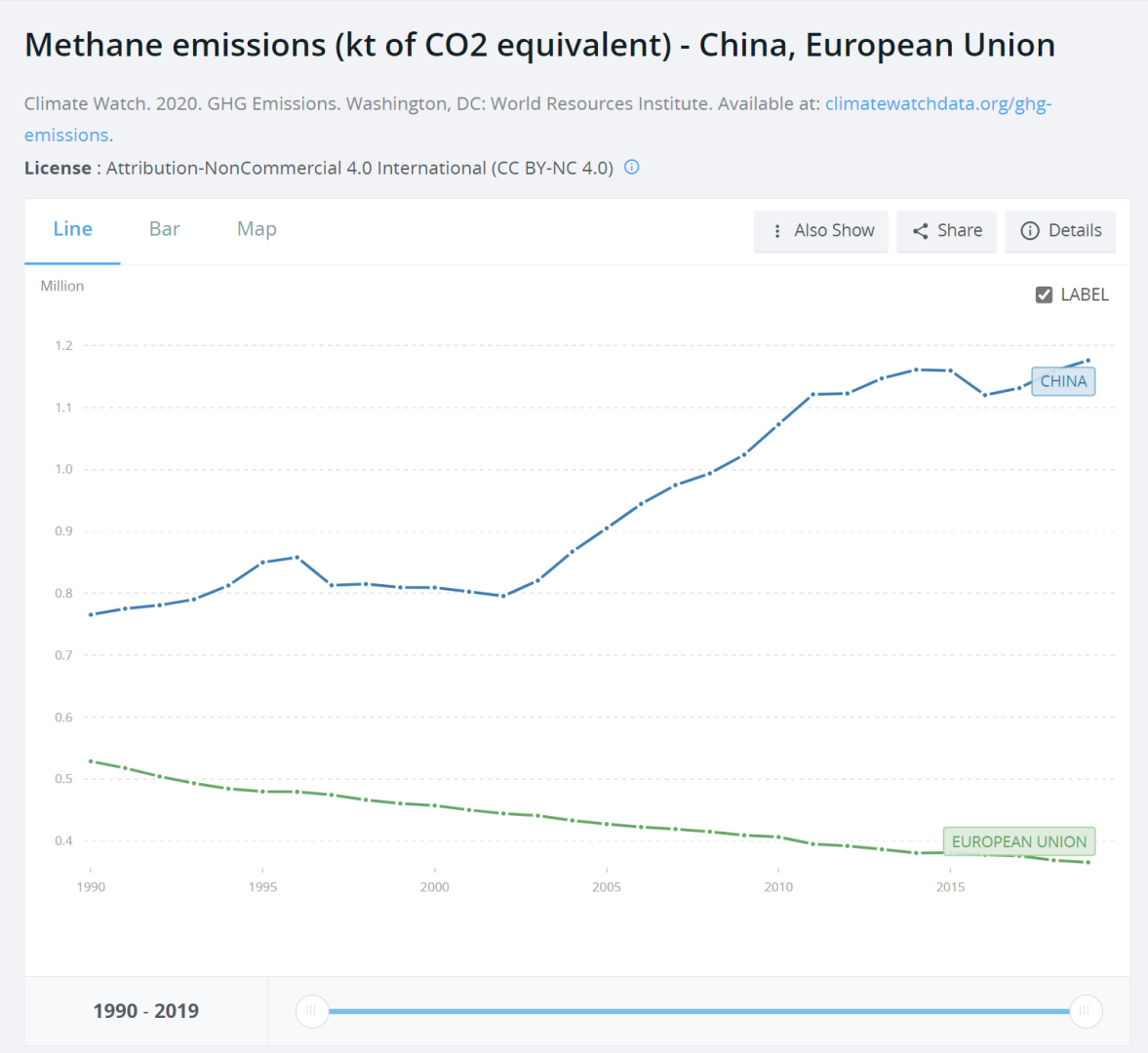Image resolution: width=1148 pixels, height=1053 pixels.
Task: Click the Share button label
Action: coord(960,231)
